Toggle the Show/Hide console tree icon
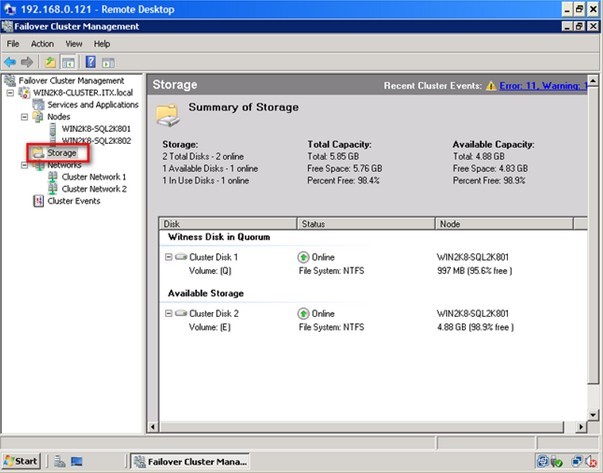603x473 pixels. [x=68, y=62]
